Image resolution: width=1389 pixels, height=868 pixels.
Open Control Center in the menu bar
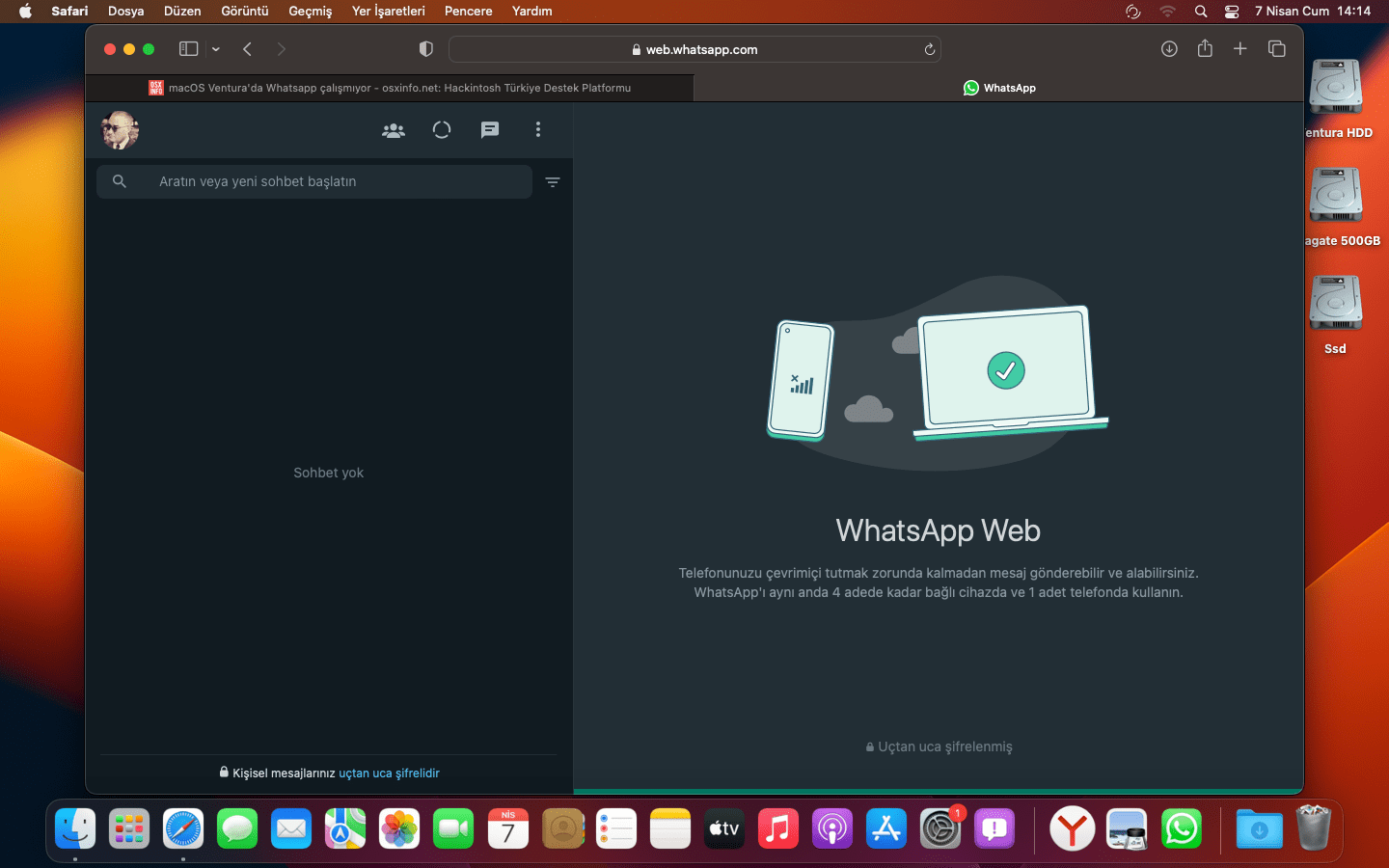click(x=1232, y=11)
